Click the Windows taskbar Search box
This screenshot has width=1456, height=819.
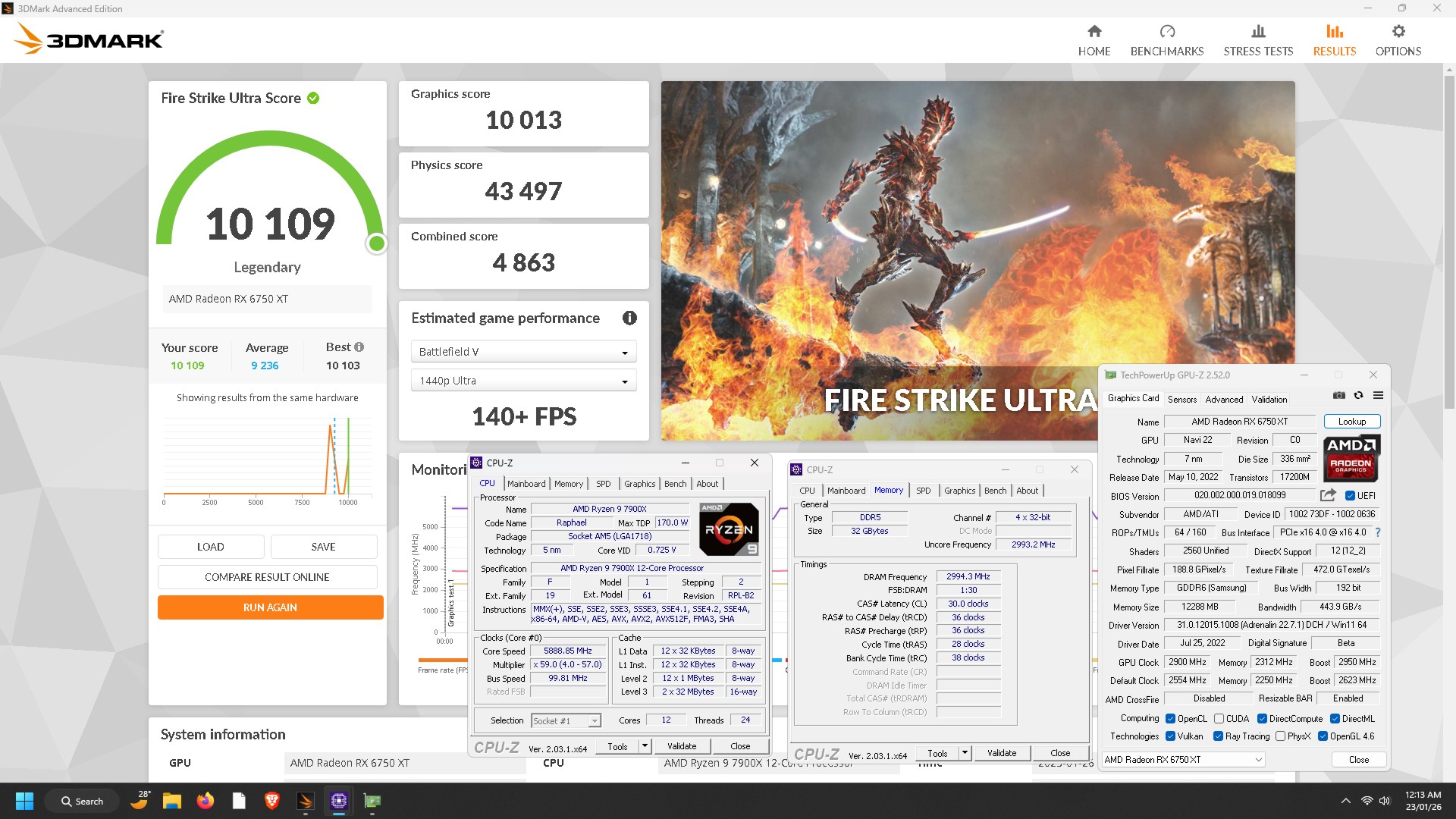point(83,801)
